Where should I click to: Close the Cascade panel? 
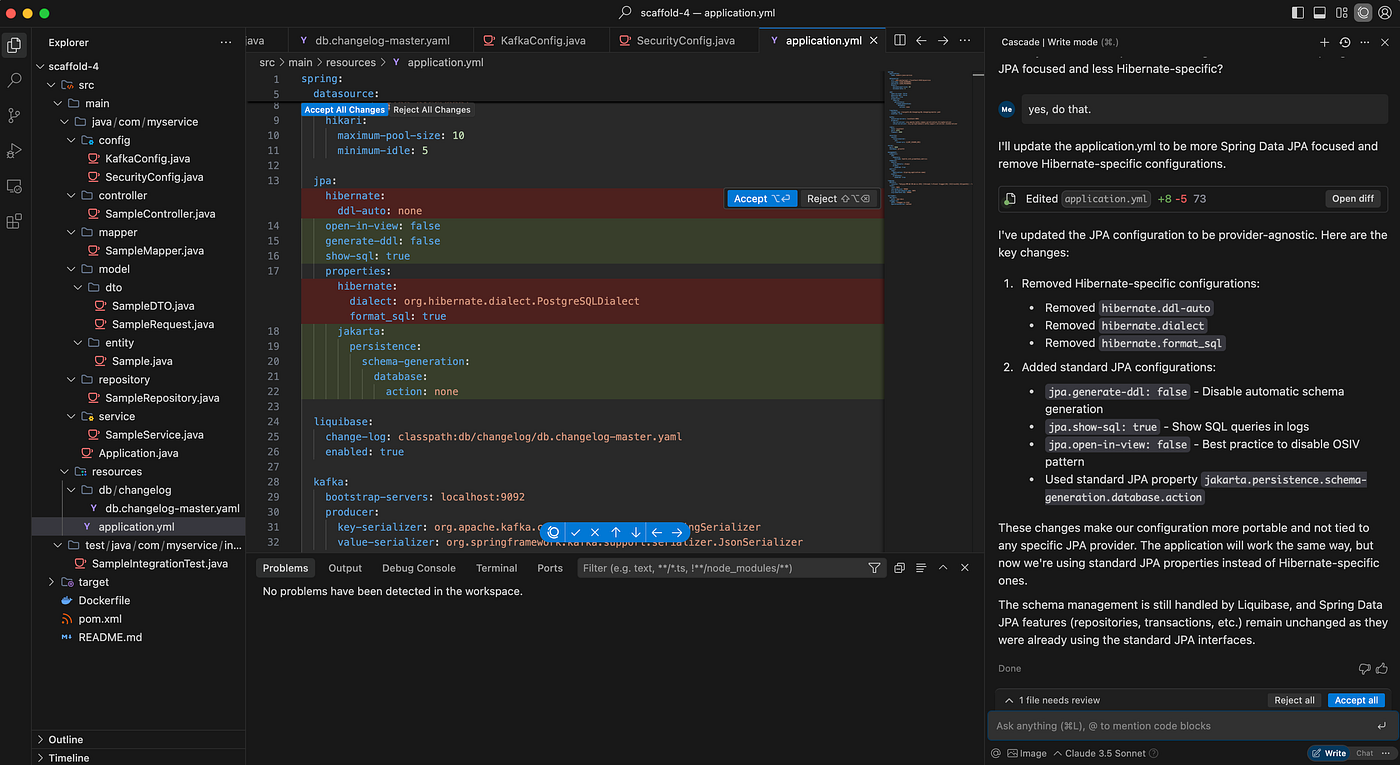click(1384, 42)
